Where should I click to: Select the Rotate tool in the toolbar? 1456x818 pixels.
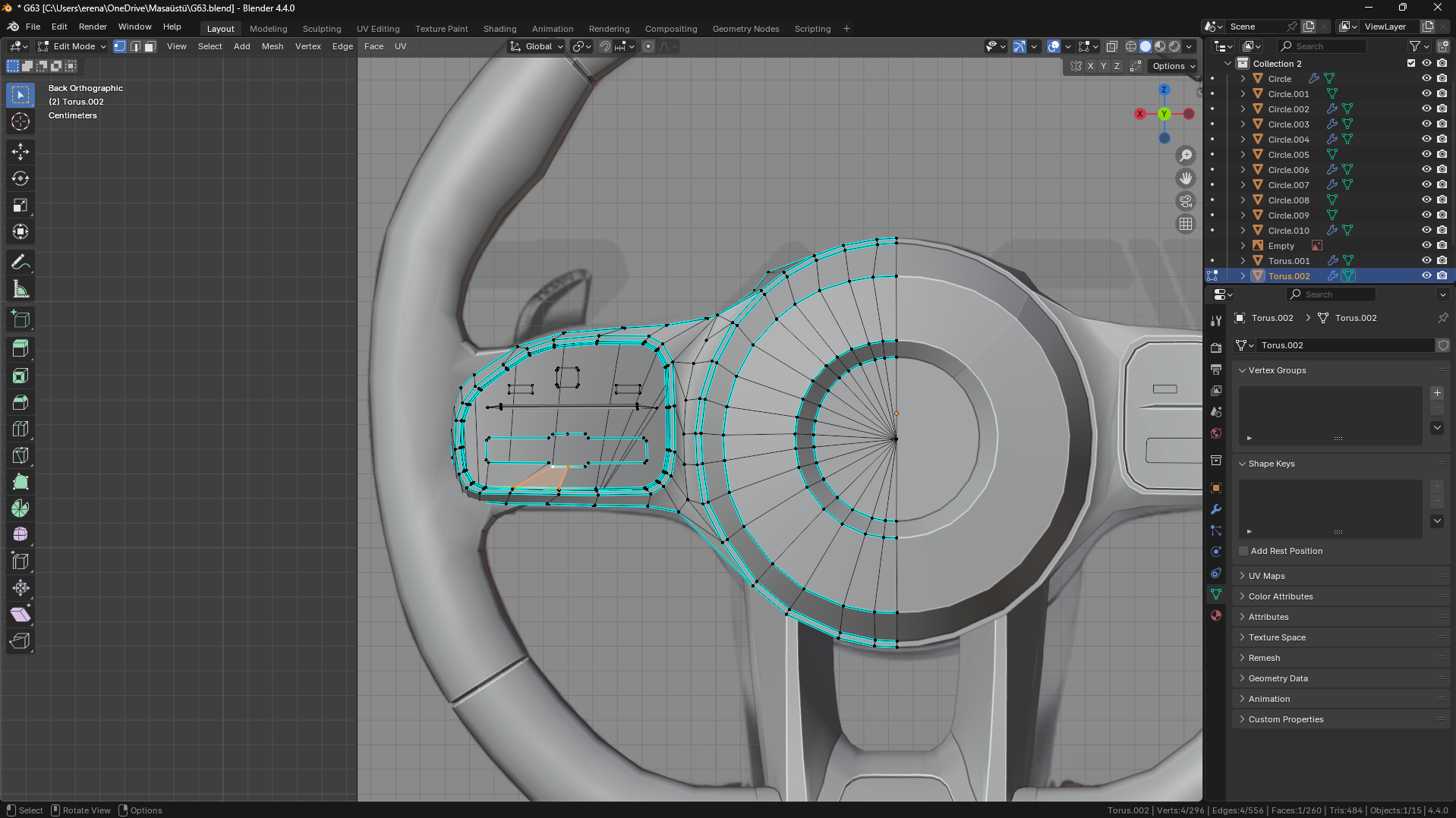(x=20, y=178)
